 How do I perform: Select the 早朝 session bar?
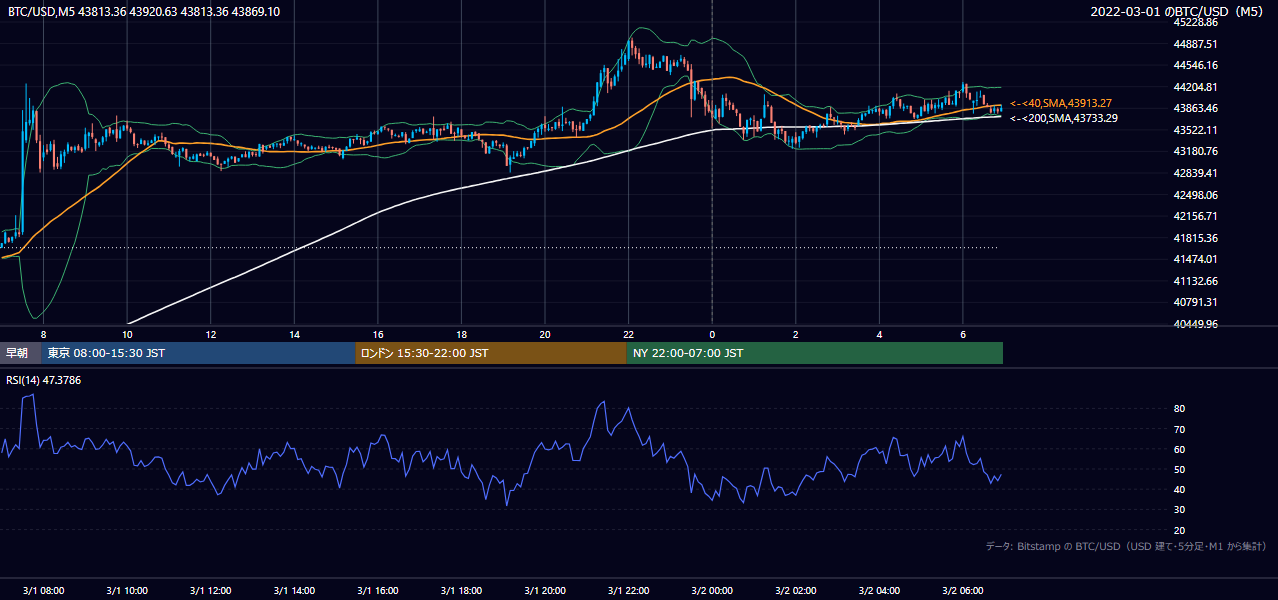(x=21, y=353)
